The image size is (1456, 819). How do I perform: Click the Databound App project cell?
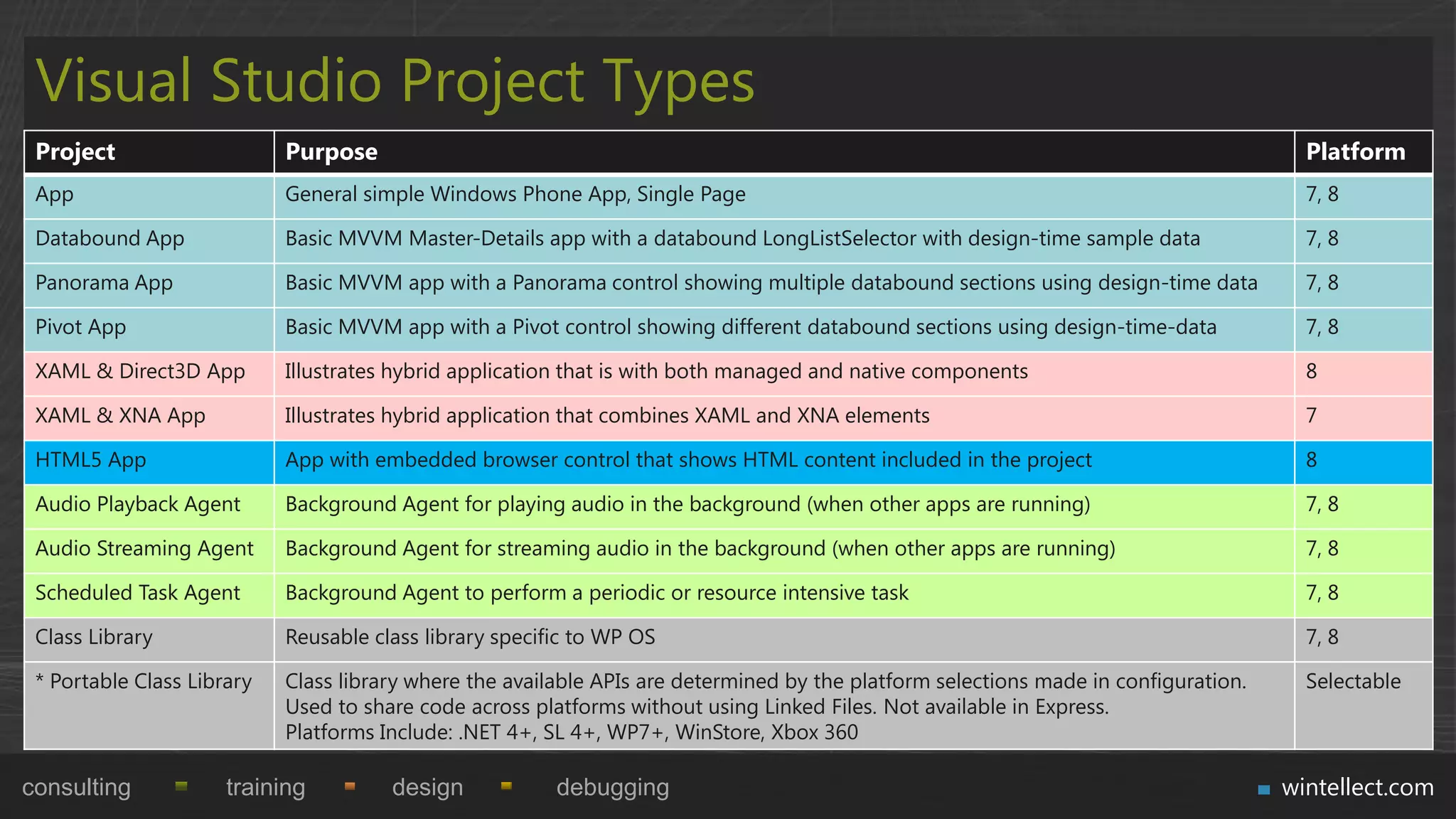point(109,238)
